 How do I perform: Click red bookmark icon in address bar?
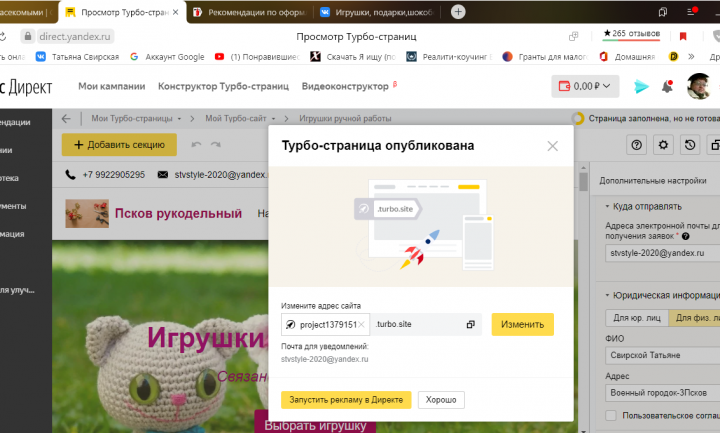683,36
